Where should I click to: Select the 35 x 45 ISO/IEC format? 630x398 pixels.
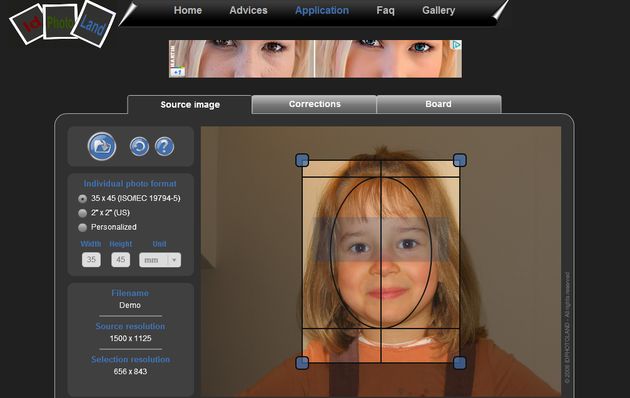[82, 198]
